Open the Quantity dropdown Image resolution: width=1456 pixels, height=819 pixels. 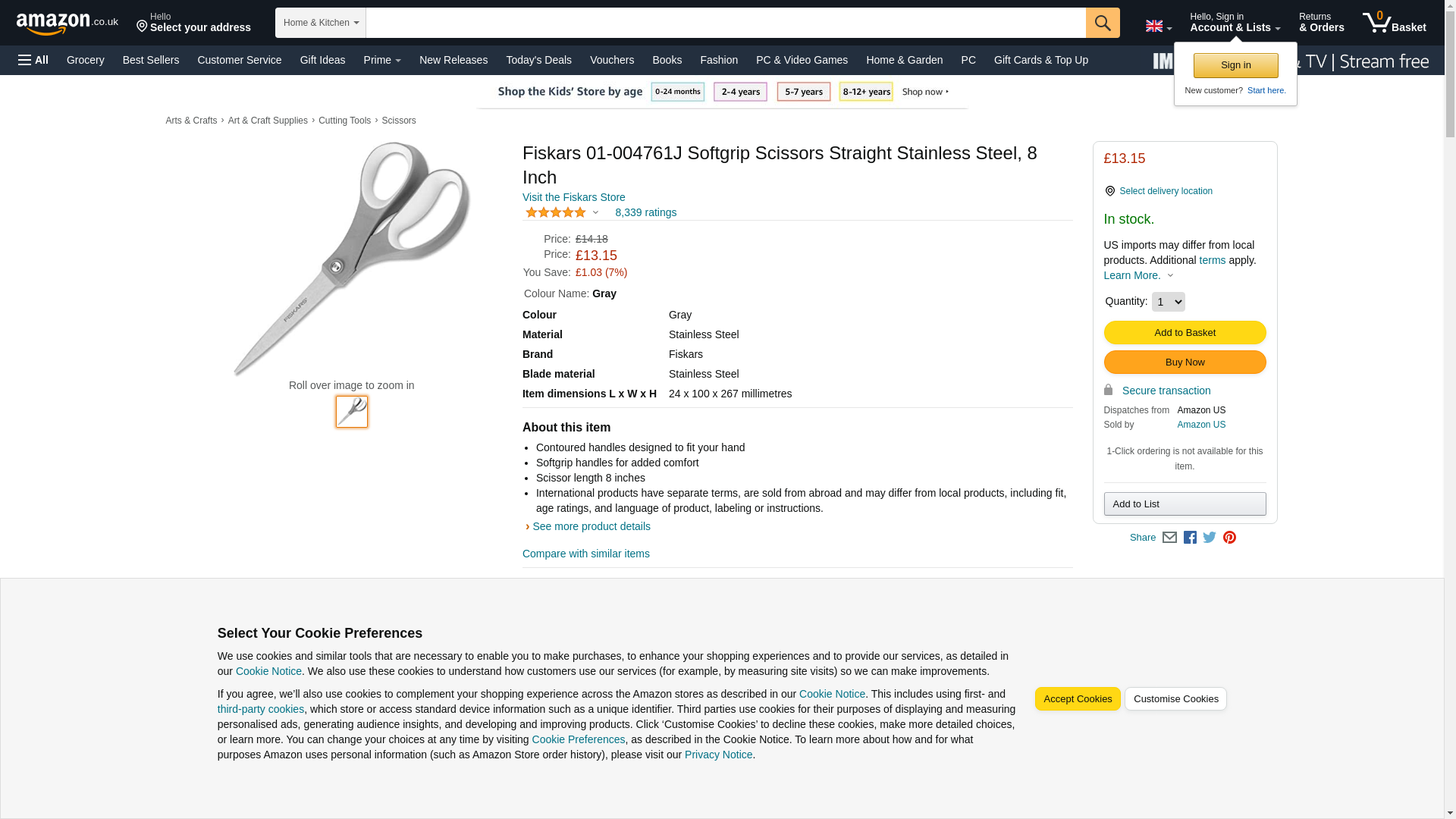pos(1168,302)
